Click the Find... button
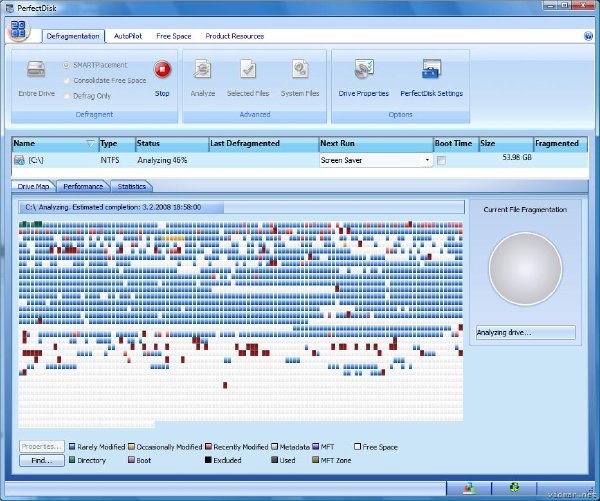The height and width of the screenshot is (501, 600). tap(42, 460)
